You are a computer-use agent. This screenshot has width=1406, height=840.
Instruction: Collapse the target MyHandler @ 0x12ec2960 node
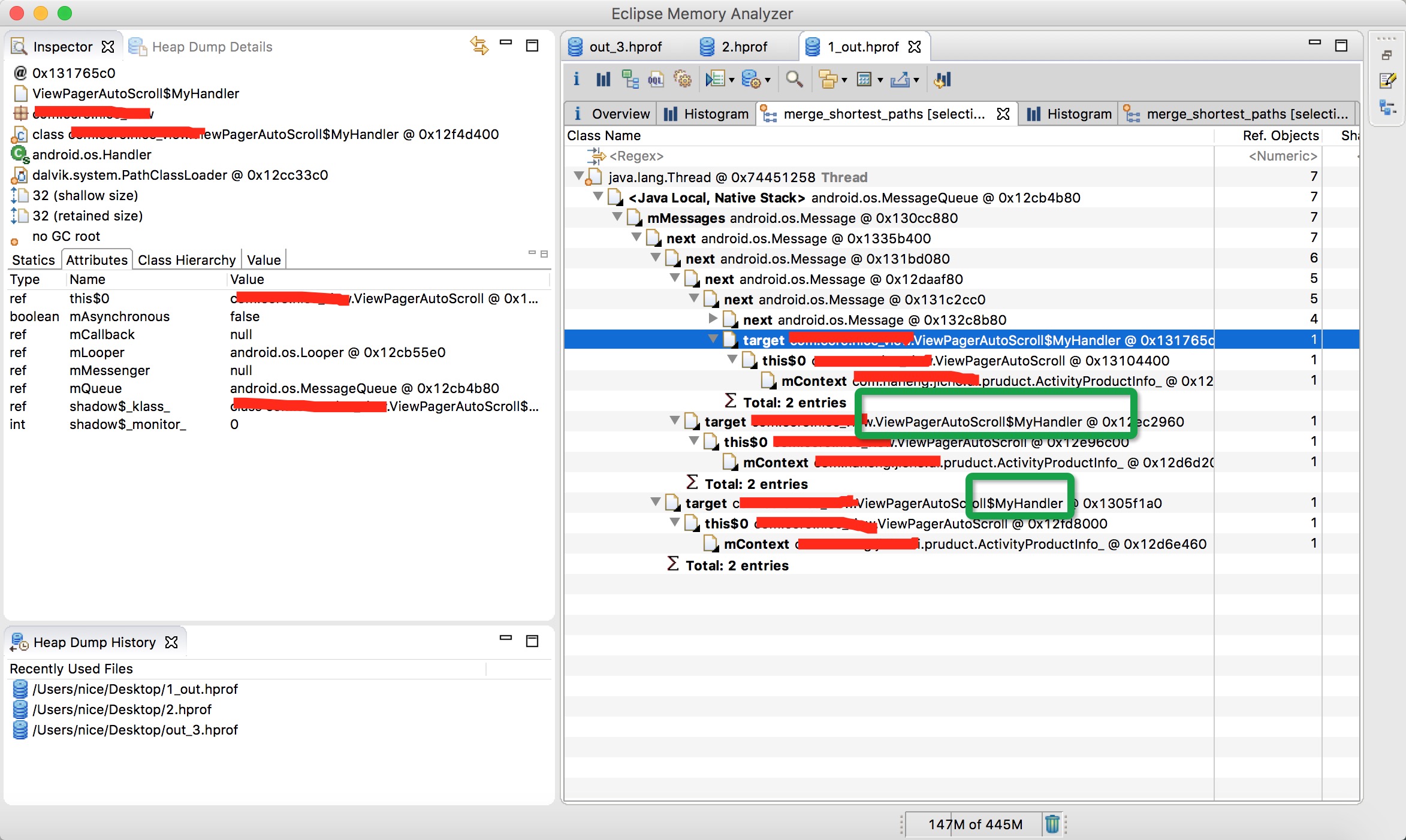pyautogui.click(x=674, y=421)
